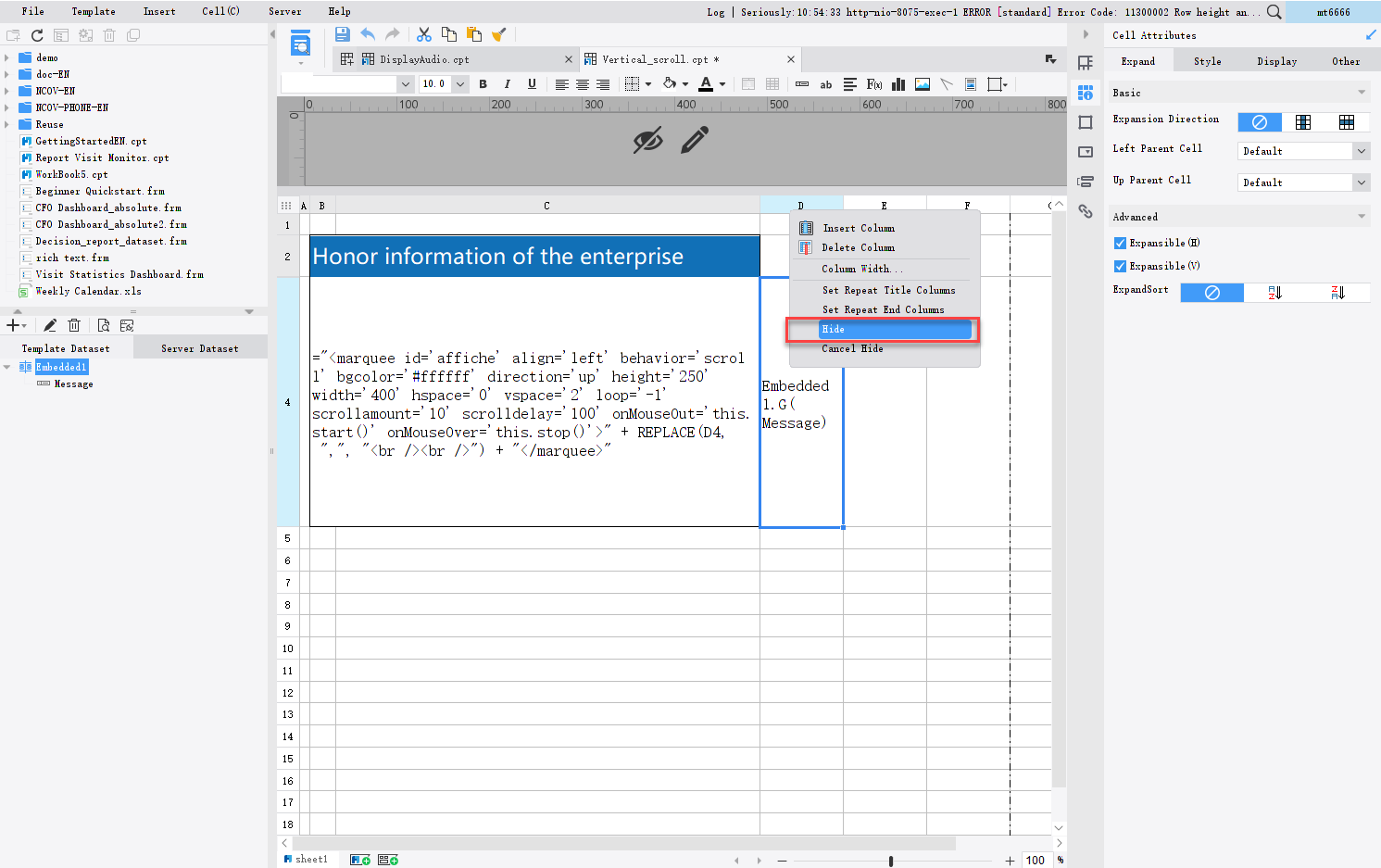Select the Format Painter brush icon
1381x868 pixels.
pos(499,34)
